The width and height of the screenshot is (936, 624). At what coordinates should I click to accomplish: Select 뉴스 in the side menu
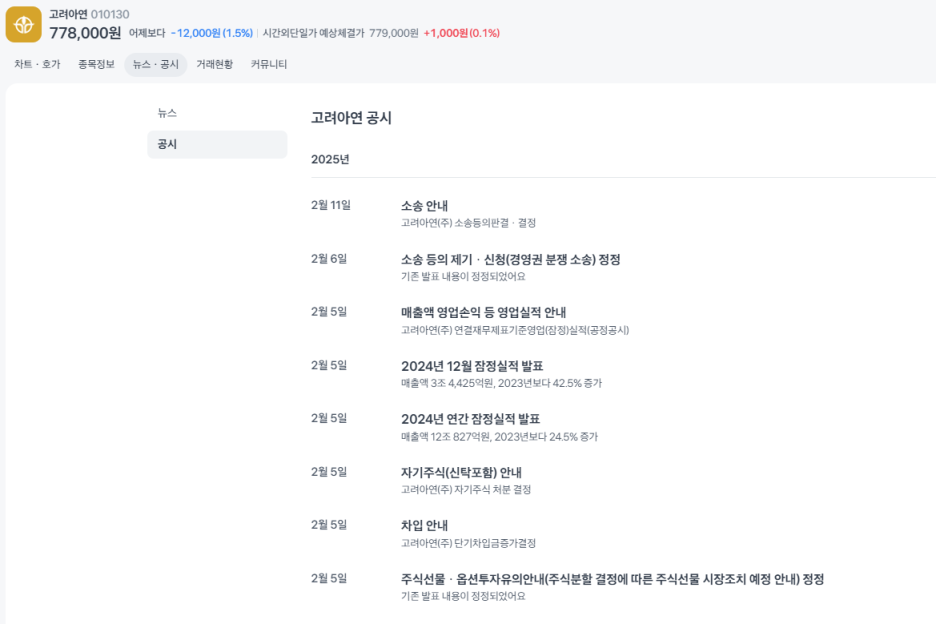click(167, 113)
